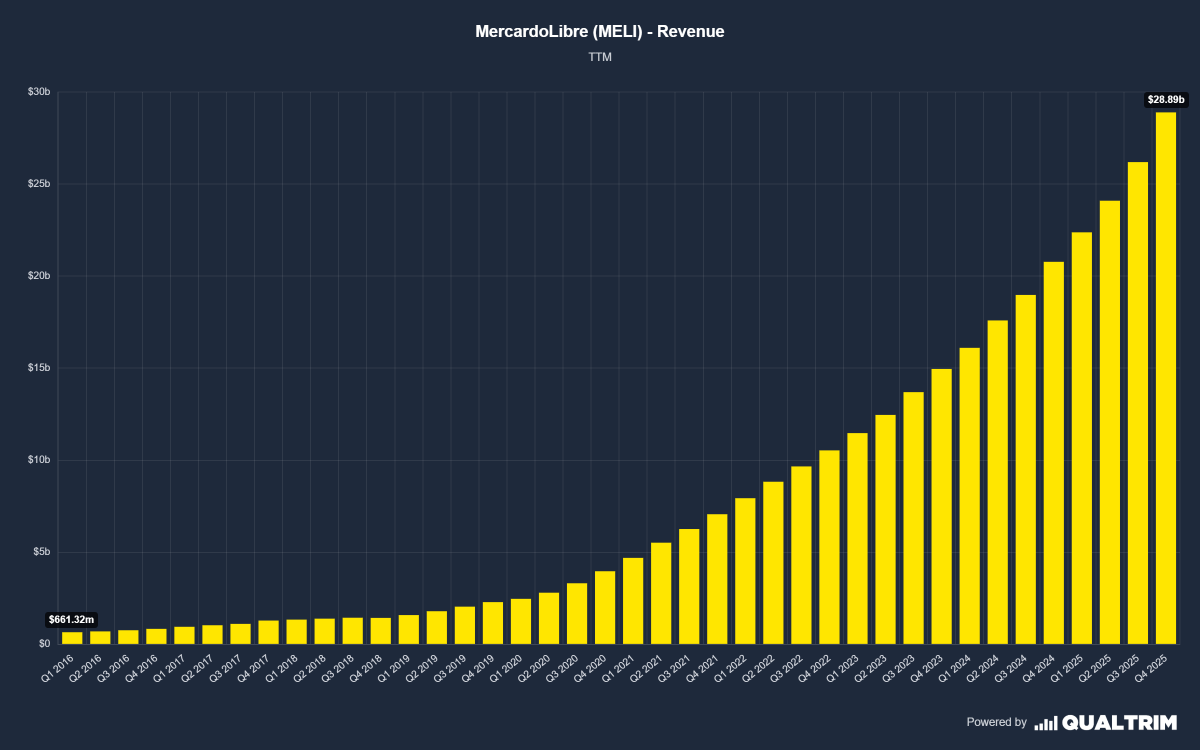Click the $20b y-axis label
The width and height of the screenshot is (1200, 750).
click(x=40, y=276)
